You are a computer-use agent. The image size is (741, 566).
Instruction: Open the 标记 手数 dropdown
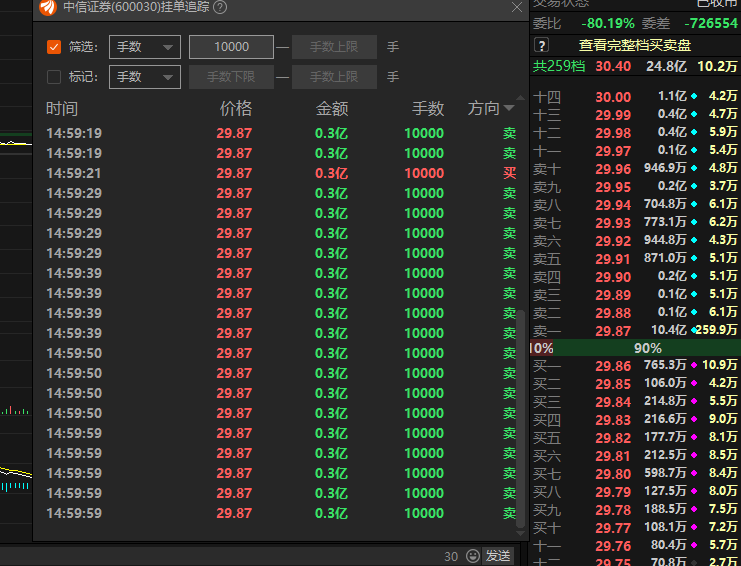point(145,77)
